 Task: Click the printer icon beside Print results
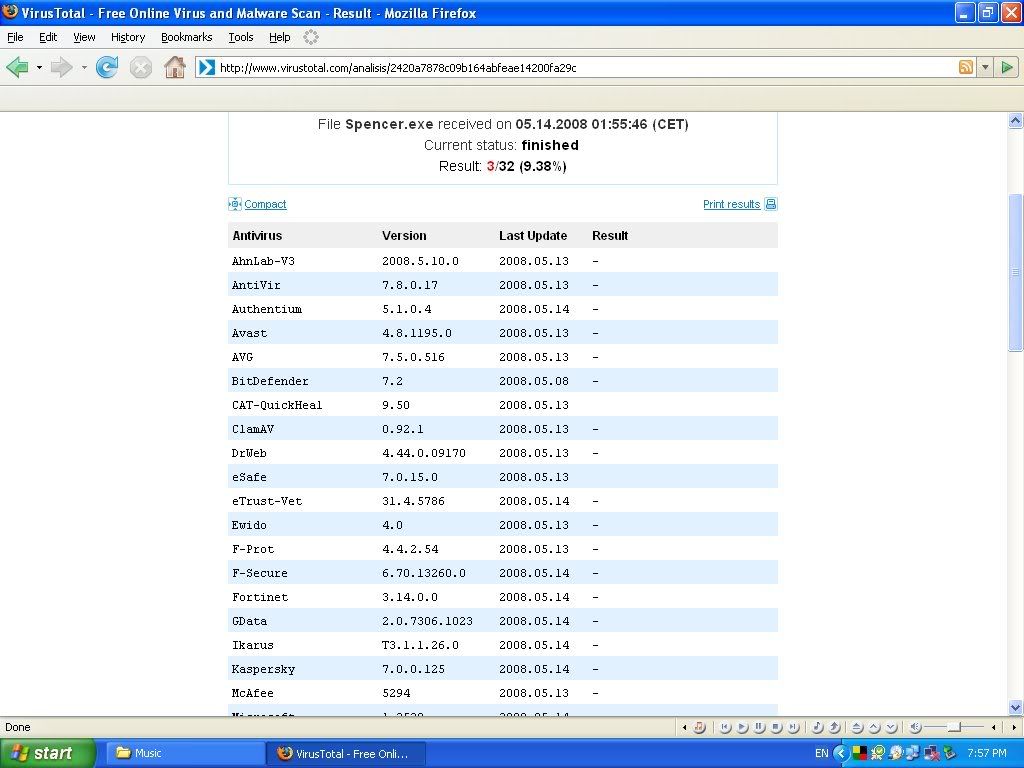coord(771,204)
